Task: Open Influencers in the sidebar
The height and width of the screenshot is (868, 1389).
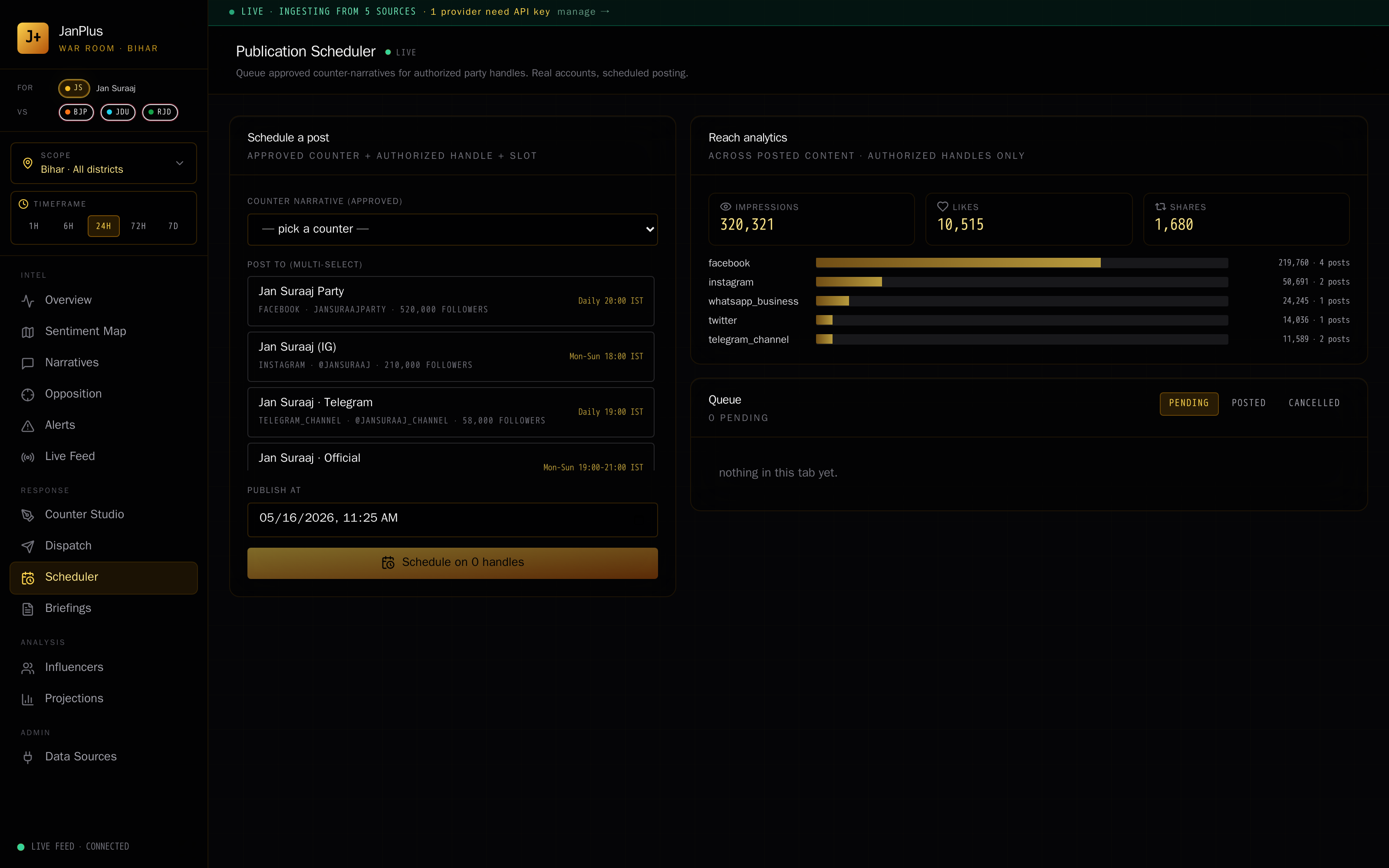Action: 104,667
